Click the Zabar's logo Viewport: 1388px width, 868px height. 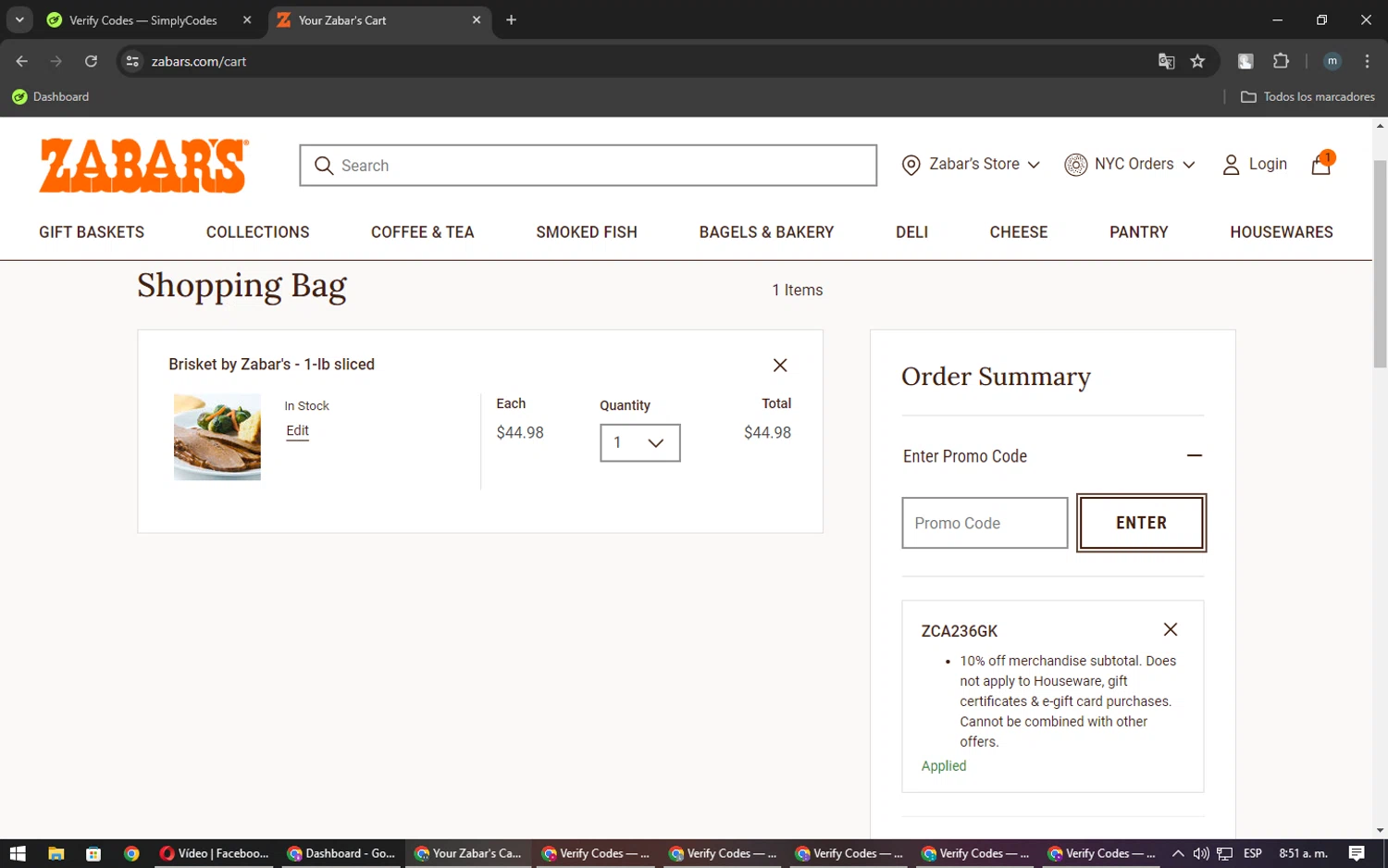[x=143, y=166]
